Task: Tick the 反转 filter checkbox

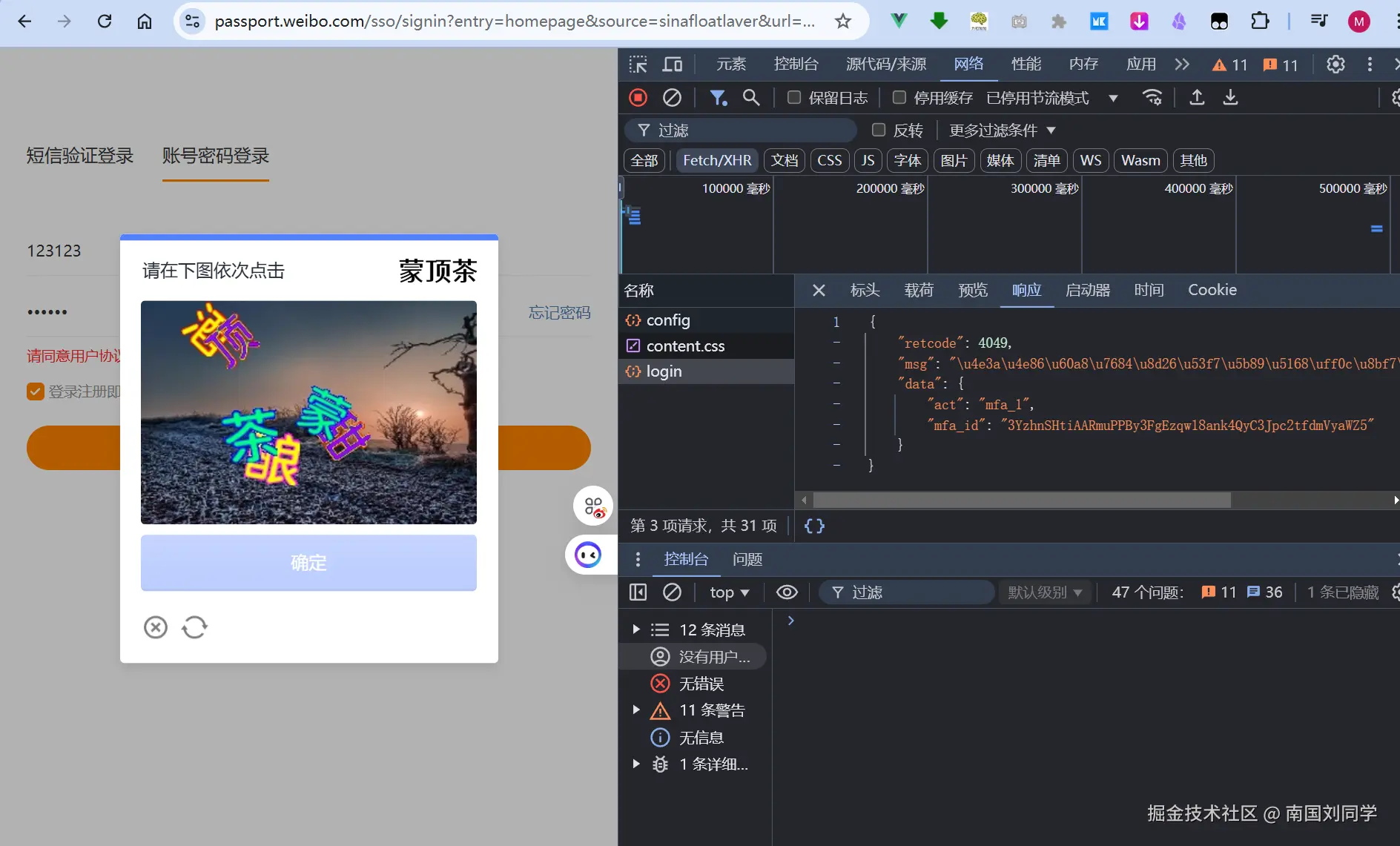Action: [x=879, y=130]
